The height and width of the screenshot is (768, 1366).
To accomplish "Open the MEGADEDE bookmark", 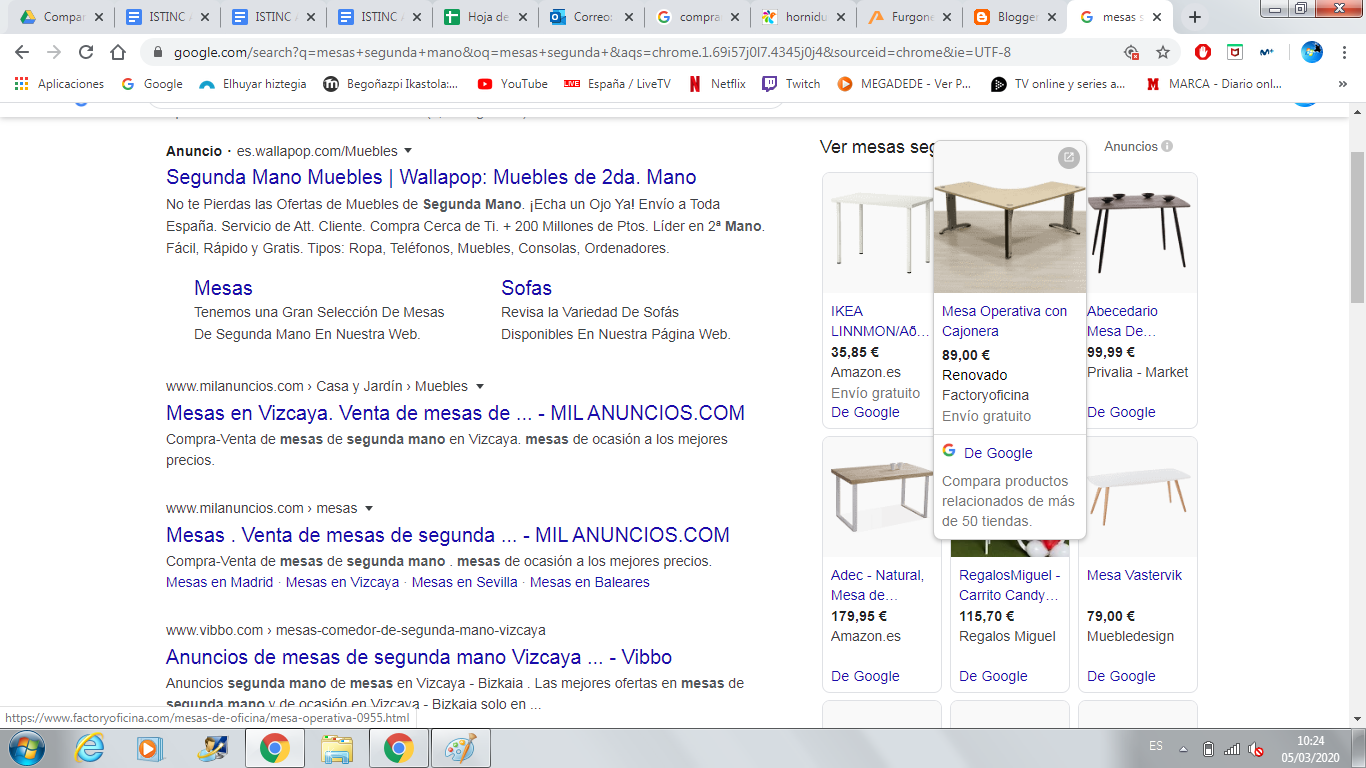I will click(x=904, y=84).
